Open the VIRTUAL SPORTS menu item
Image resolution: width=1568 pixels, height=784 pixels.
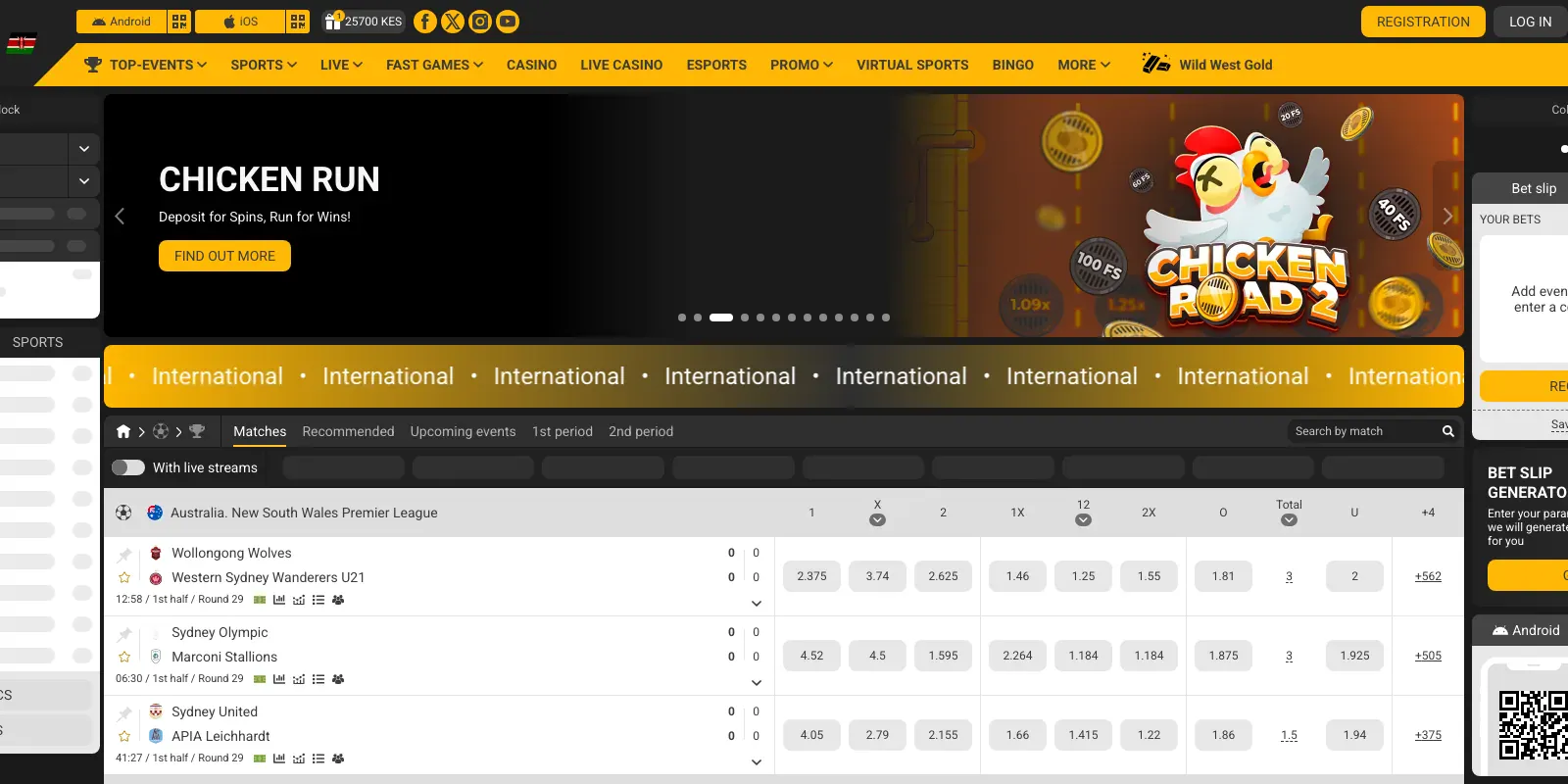(912, 65)
